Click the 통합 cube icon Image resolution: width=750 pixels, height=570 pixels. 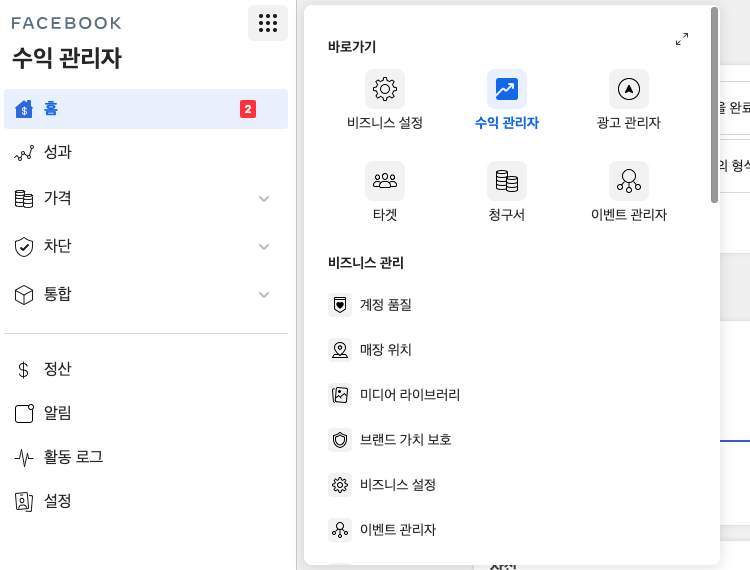(x=24, y=295)
